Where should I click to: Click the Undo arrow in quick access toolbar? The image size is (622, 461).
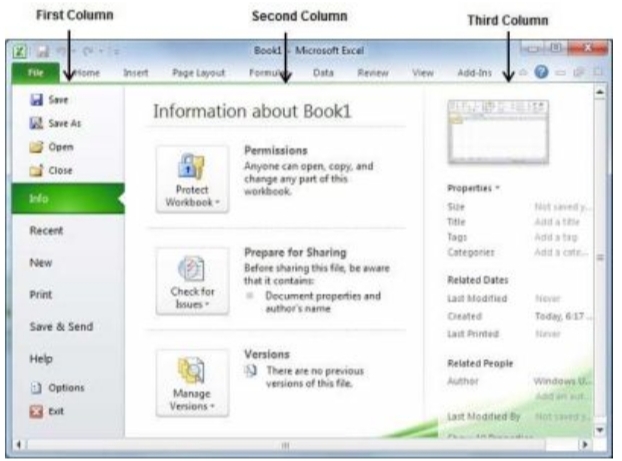pyautogui.click(x=62, y=51)
